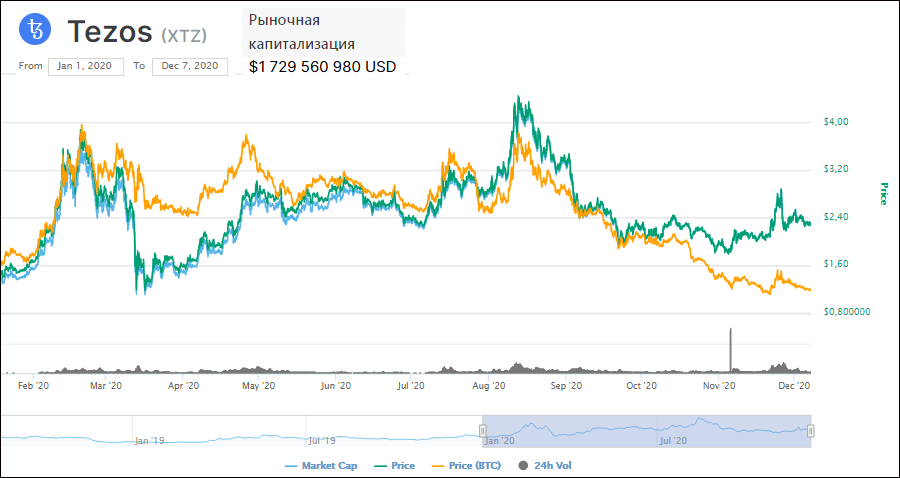Click the blue Tezos logo icon
The width and height of the screenshot is (900, 478).
click(x=37, y=32)
